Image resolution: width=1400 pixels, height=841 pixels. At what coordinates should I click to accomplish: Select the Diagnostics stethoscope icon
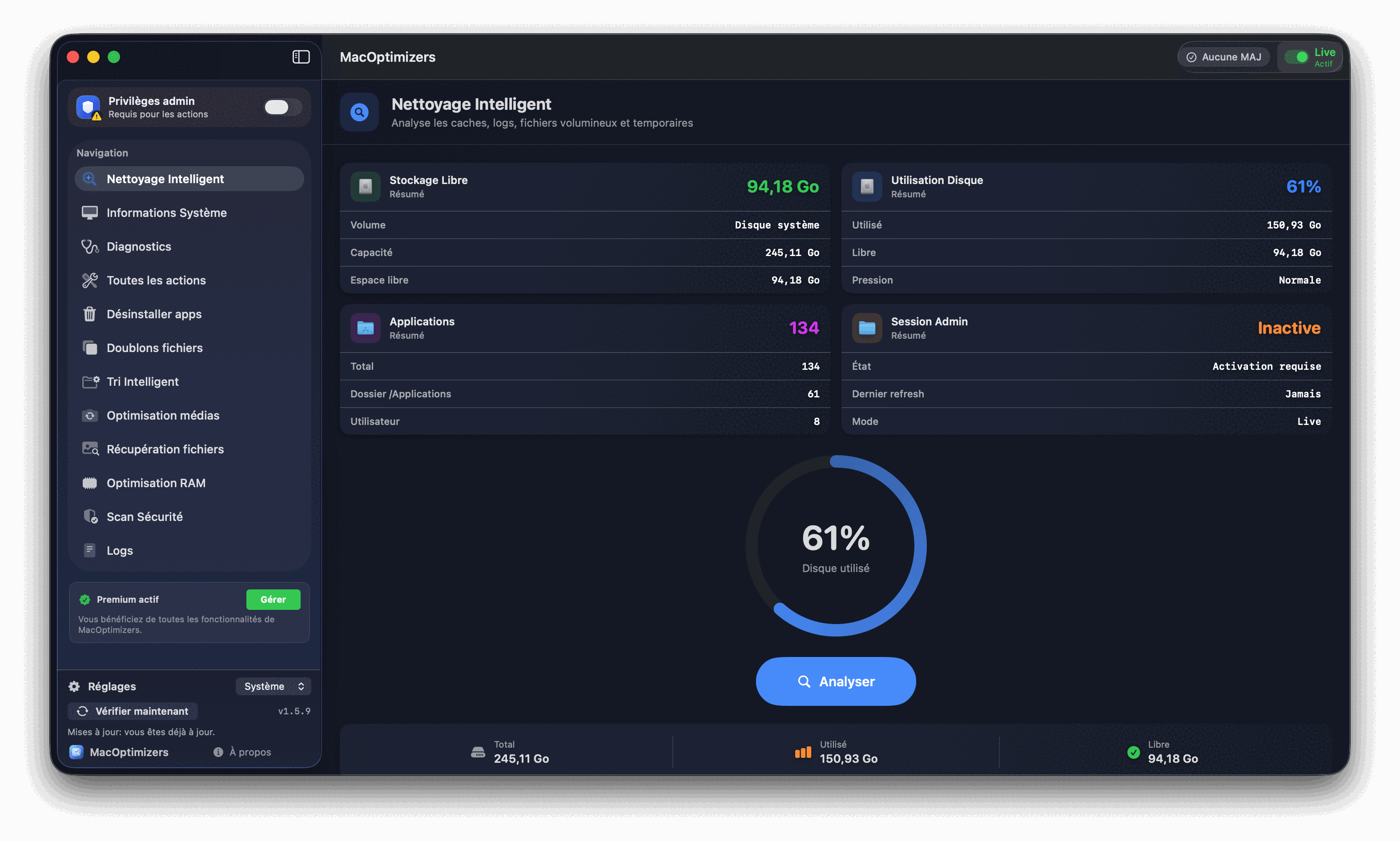(x=89, y=246)
